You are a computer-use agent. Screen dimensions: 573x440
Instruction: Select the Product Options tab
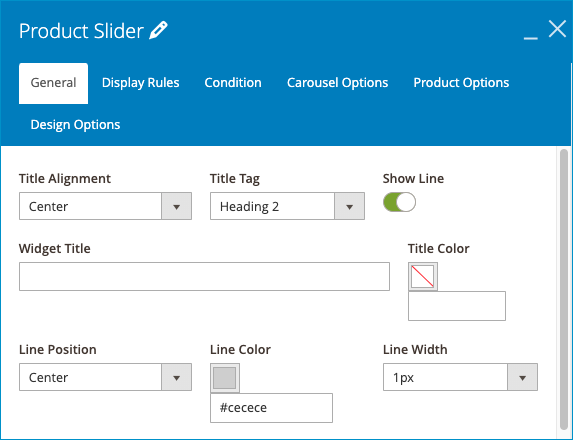point(461,83)
